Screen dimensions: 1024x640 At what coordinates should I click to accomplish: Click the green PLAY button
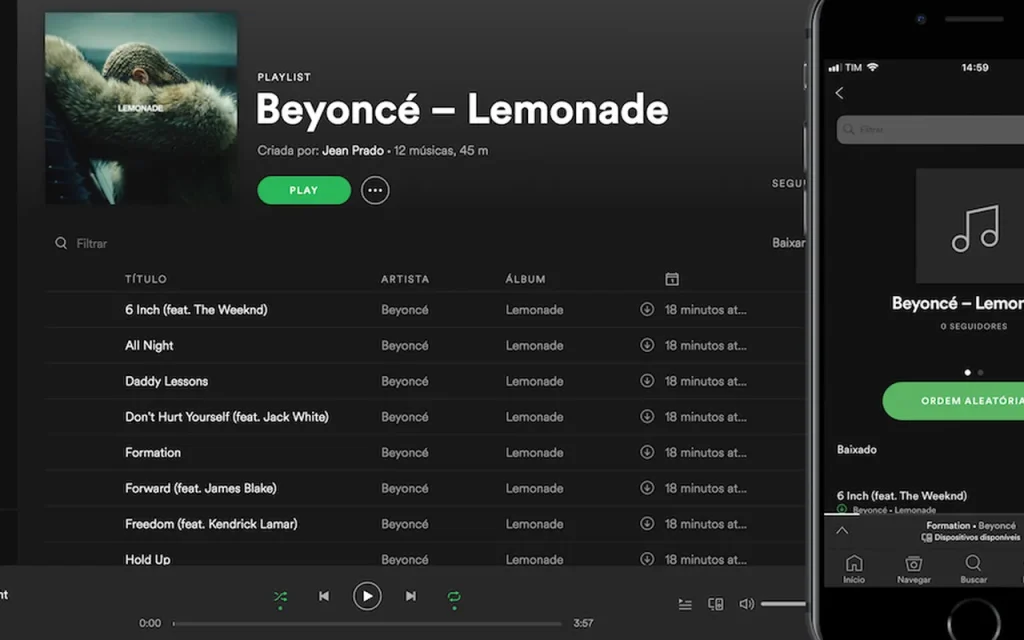click(304, 190)
